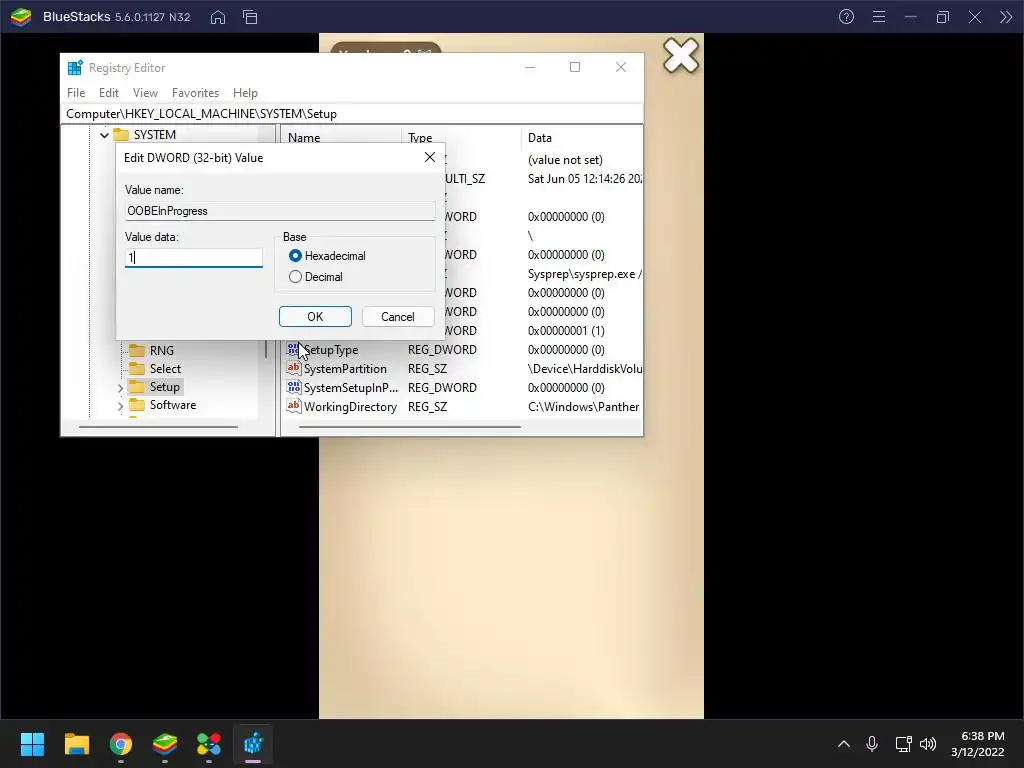The image size is (1024, 768).
Task: Click BlueStacks logo in title bar
Action: [21, 17]
